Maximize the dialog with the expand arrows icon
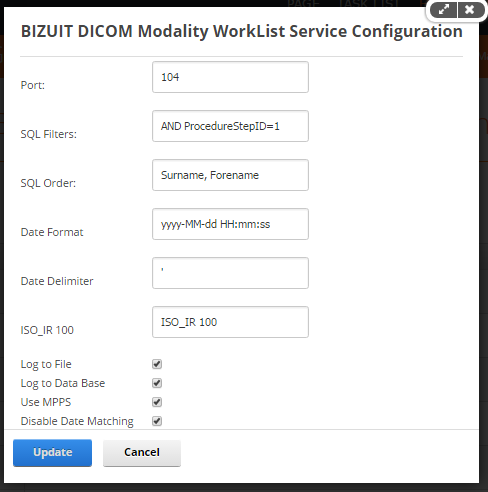 coord(443,10)
